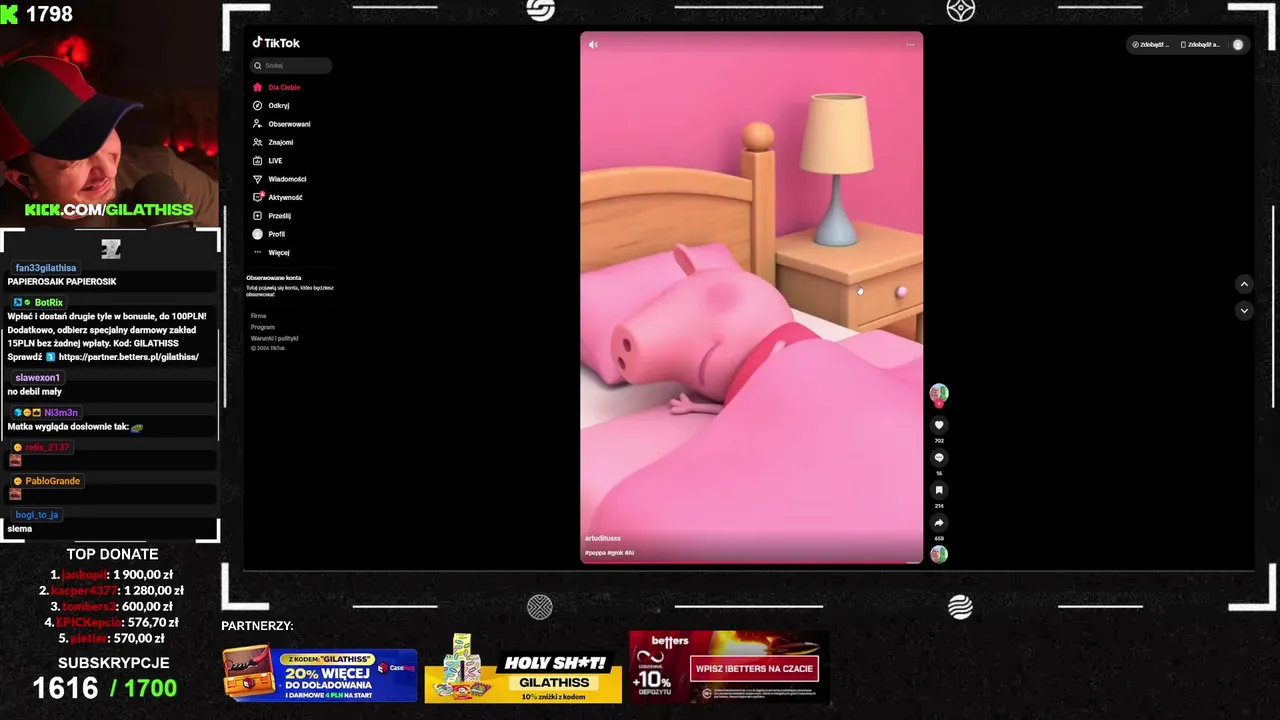Select chat user BotRix

[x=48, y=302]
